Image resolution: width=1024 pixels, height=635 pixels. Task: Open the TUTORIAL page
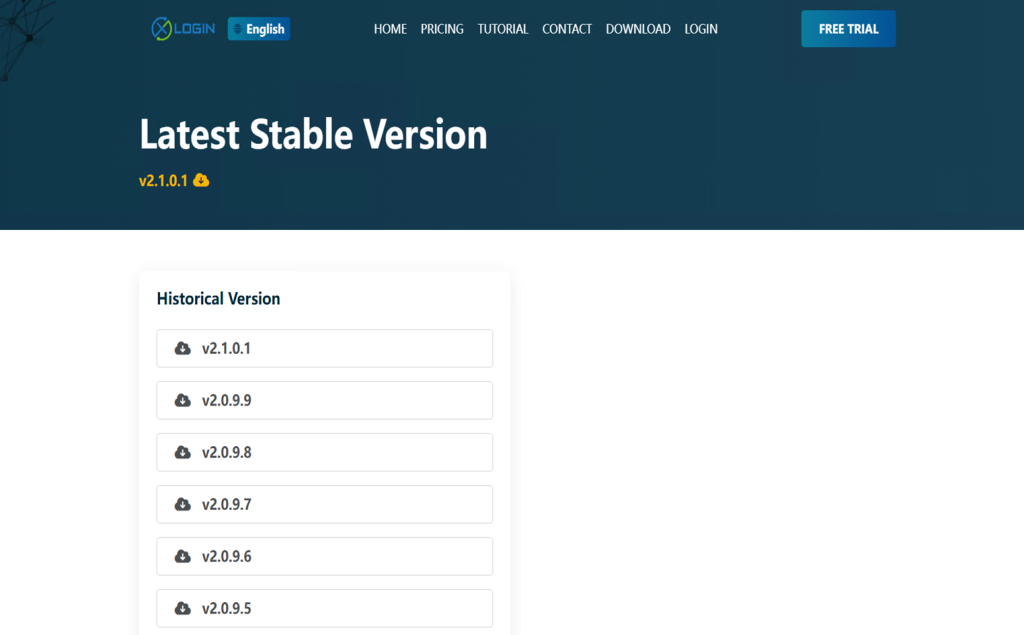pyautogui.click(x=503, y=29)
